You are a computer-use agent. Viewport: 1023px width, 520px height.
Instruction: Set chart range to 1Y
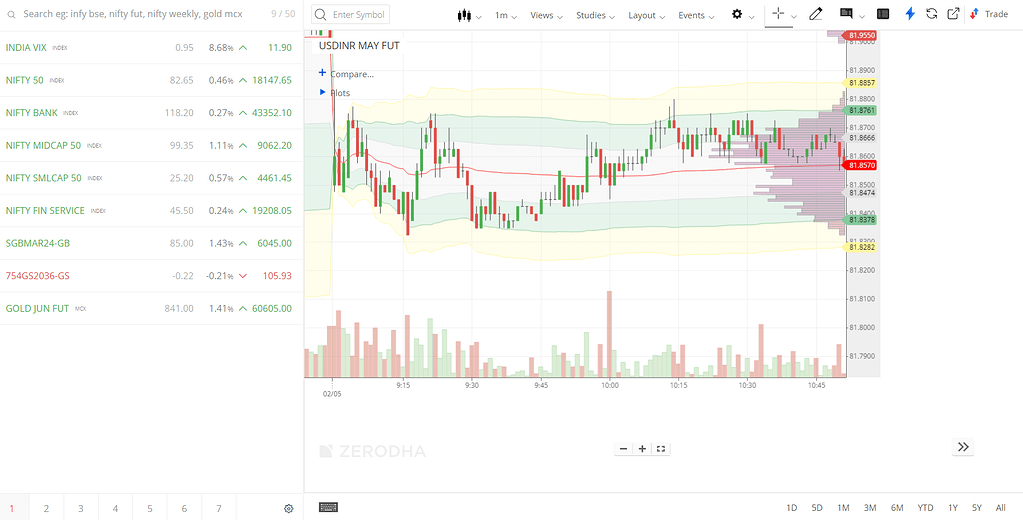[x=953, y=508]
